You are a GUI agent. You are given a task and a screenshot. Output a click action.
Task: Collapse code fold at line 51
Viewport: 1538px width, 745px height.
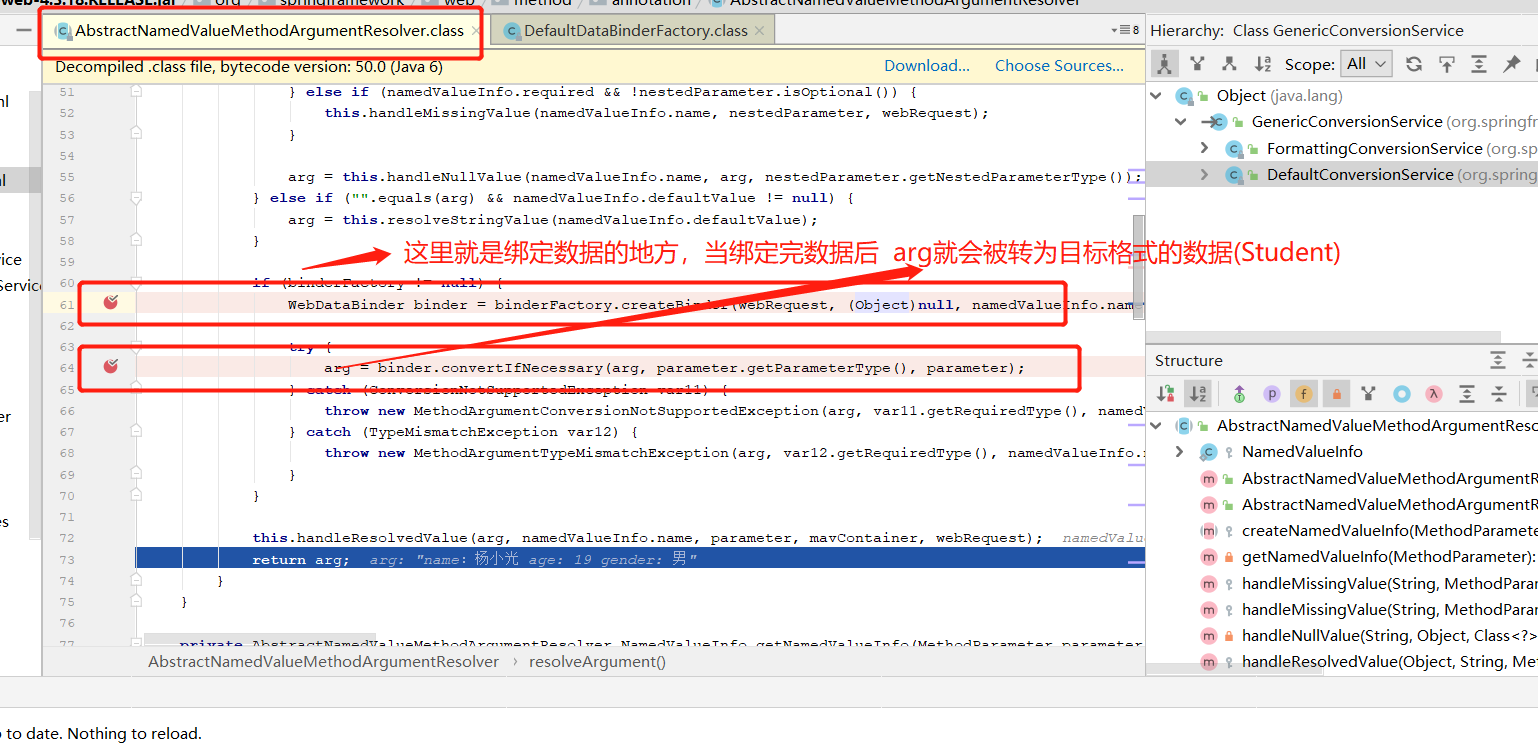[136, 92]
